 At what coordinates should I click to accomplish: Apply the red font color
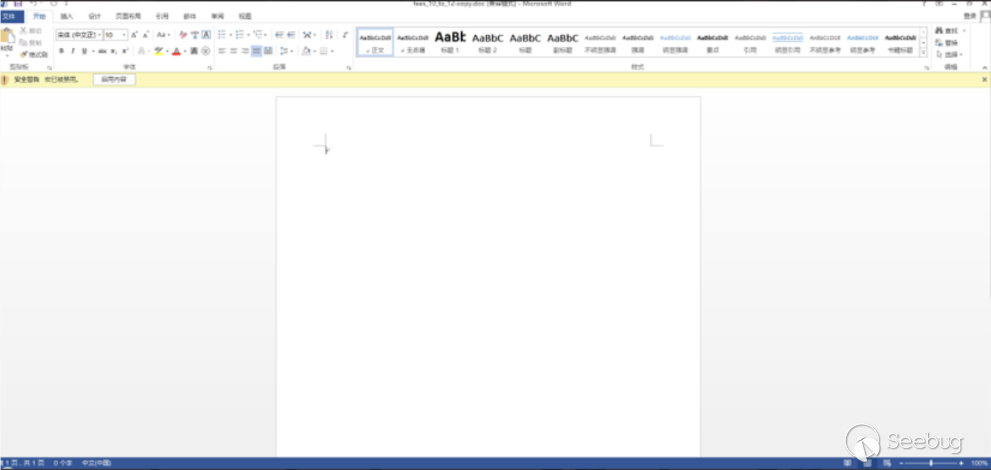(176, 51)
